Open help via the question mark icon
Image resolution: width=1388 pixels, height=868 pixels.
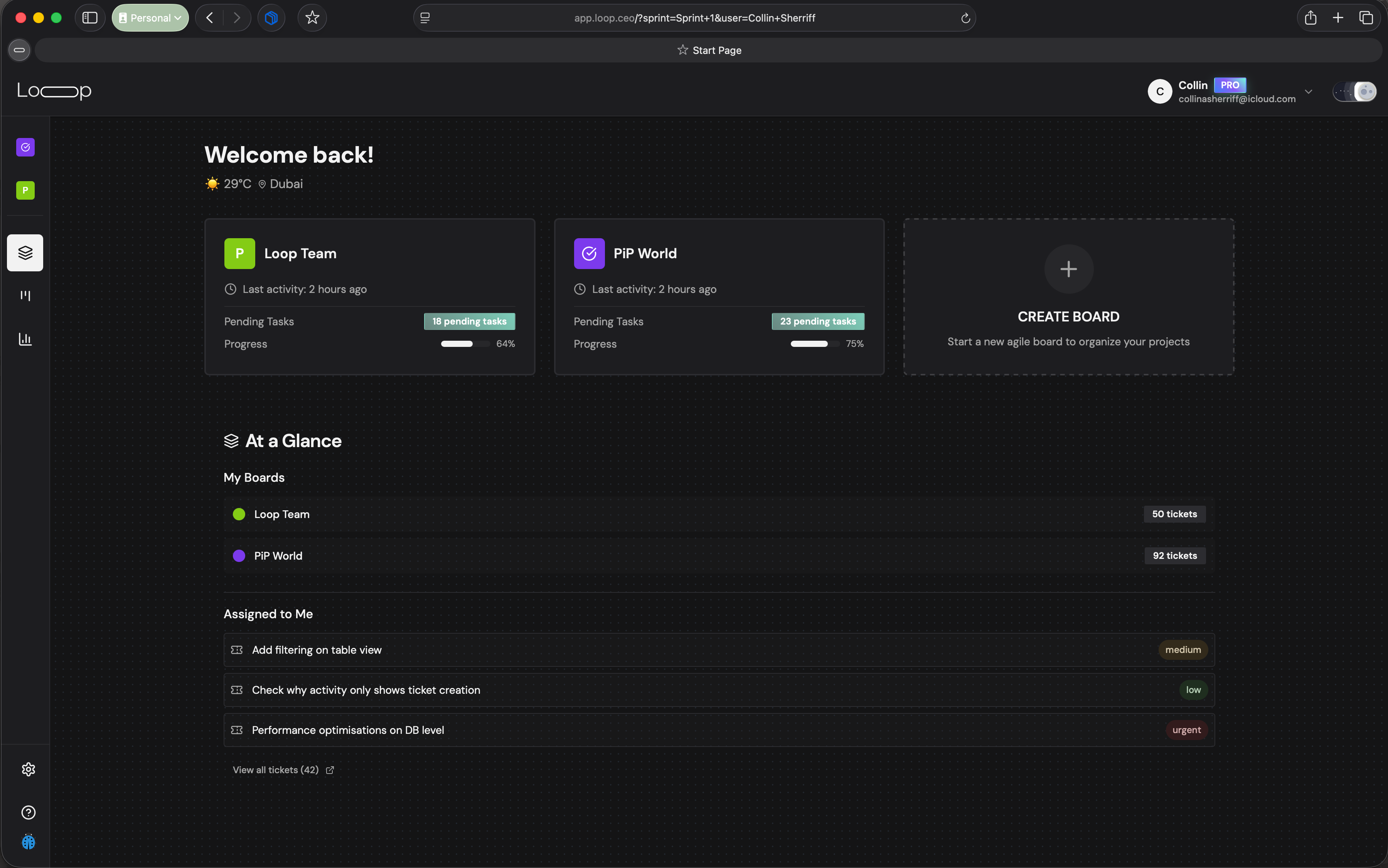click(x=28, y=812)
